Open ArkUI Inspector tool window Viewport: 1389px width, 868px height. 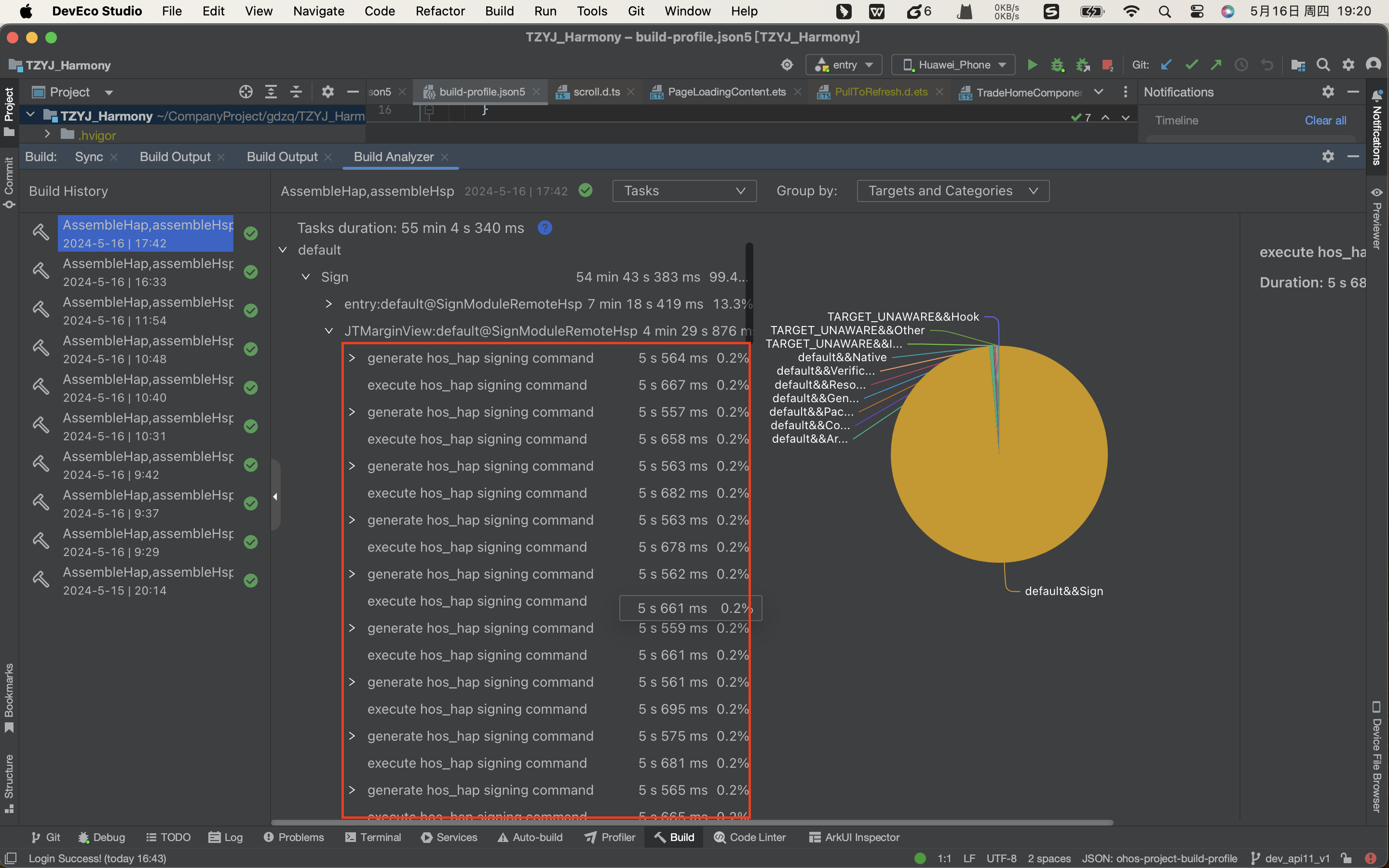pyautogui.click(x=854, y=838)
